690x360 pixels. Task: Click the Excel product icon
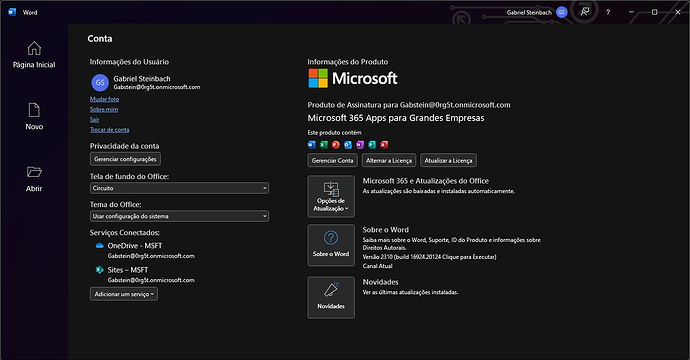(323, 144)
